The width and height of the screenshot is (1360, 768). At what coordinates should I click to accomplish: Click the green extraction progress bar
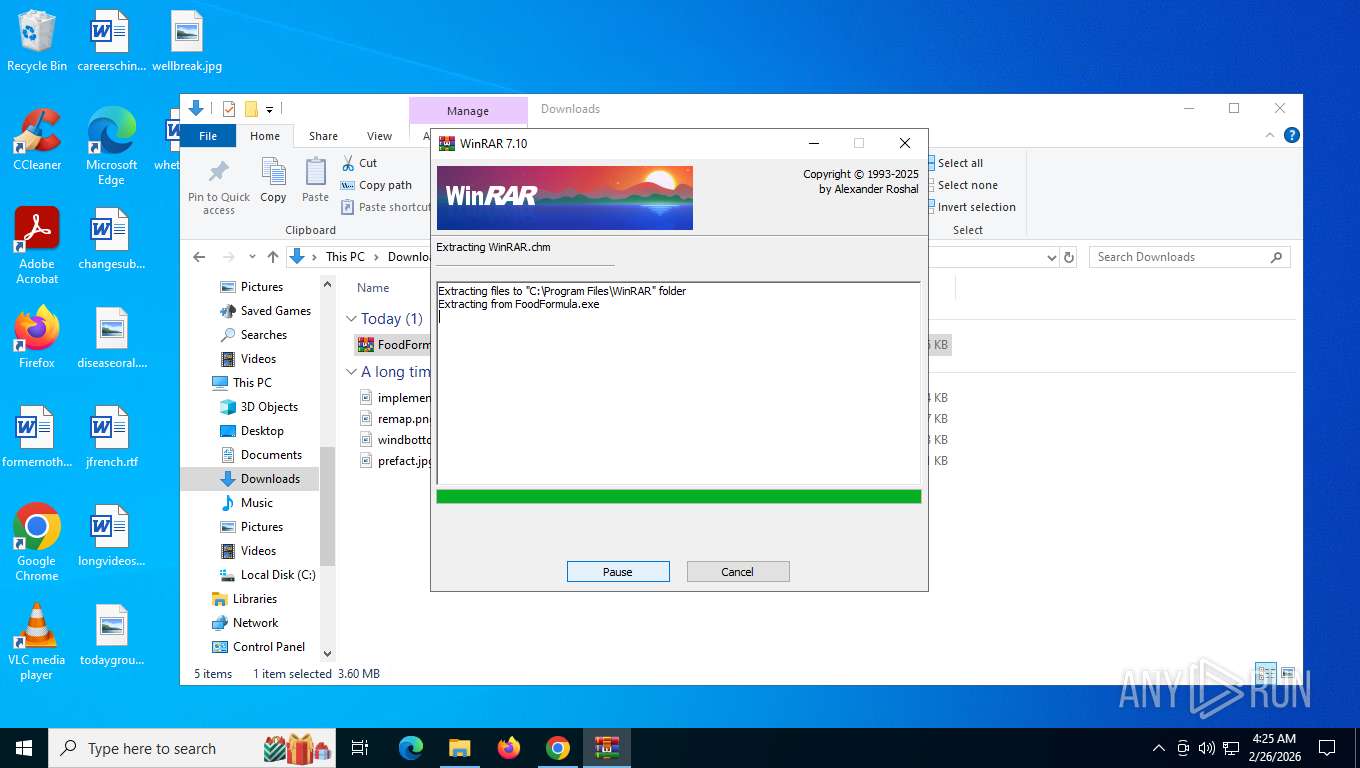tap(679, 497)
